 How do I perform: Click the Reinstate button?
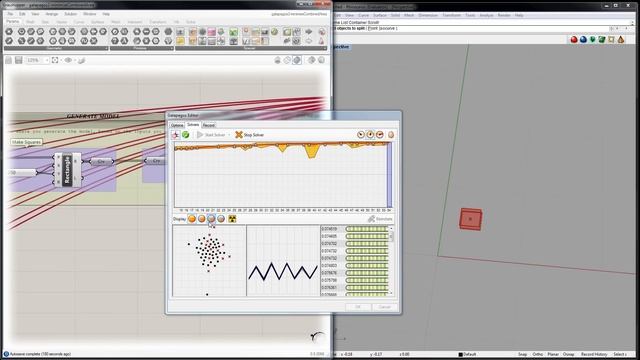[x=380, y=219]
